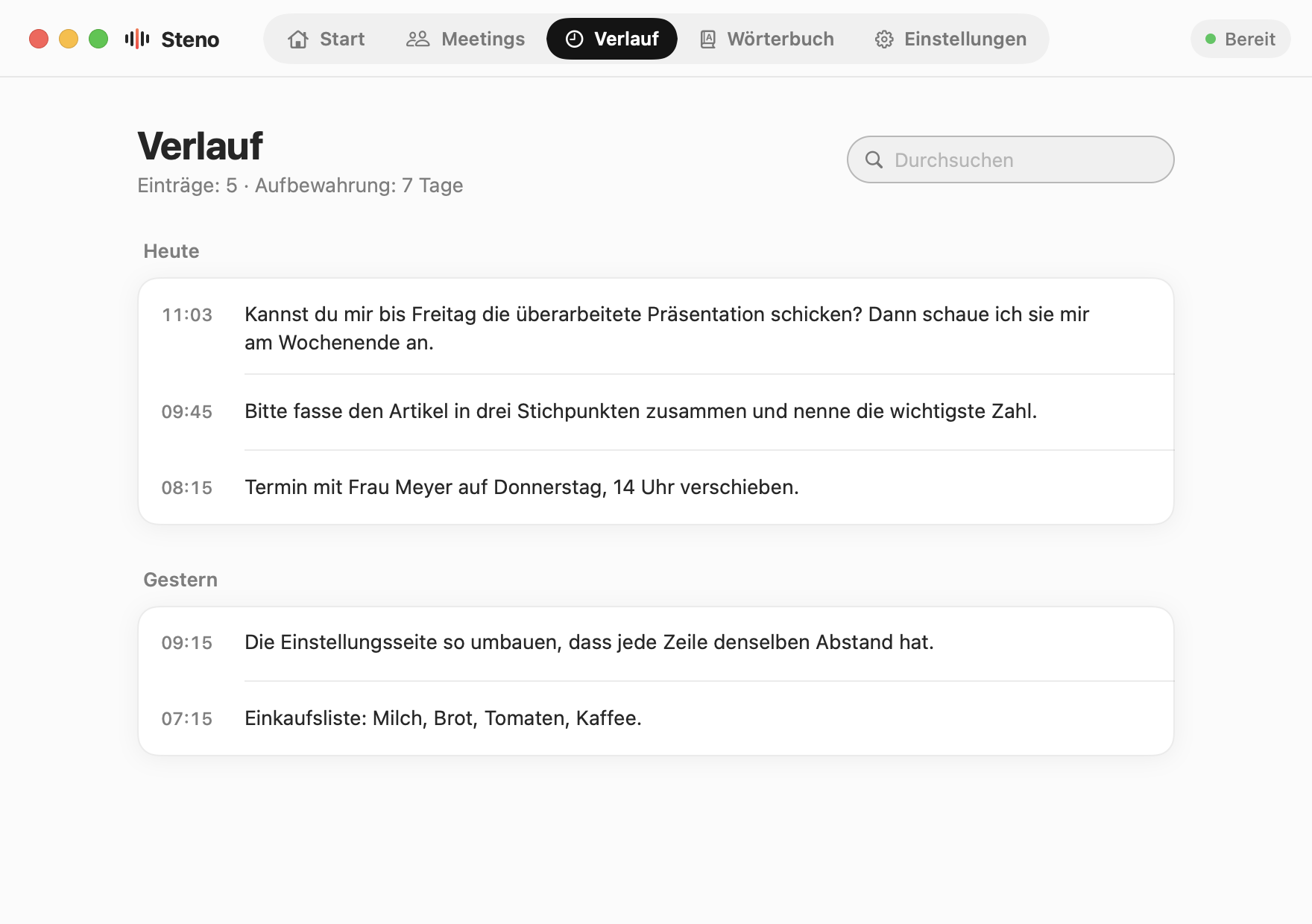Click the green fullscreen window button
The width and height of the screenshot is (1312, 924).
coord(98,39)
